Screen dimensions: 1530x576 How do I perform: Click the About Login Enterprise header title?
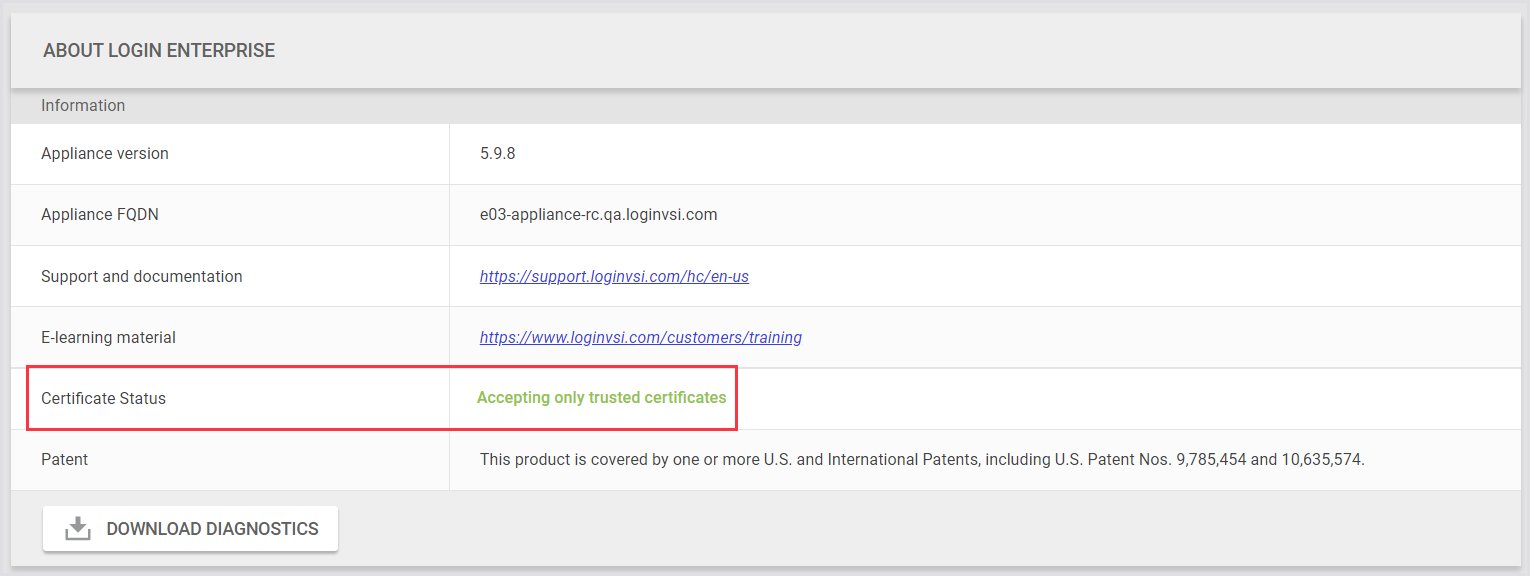(x=159, y=50)
